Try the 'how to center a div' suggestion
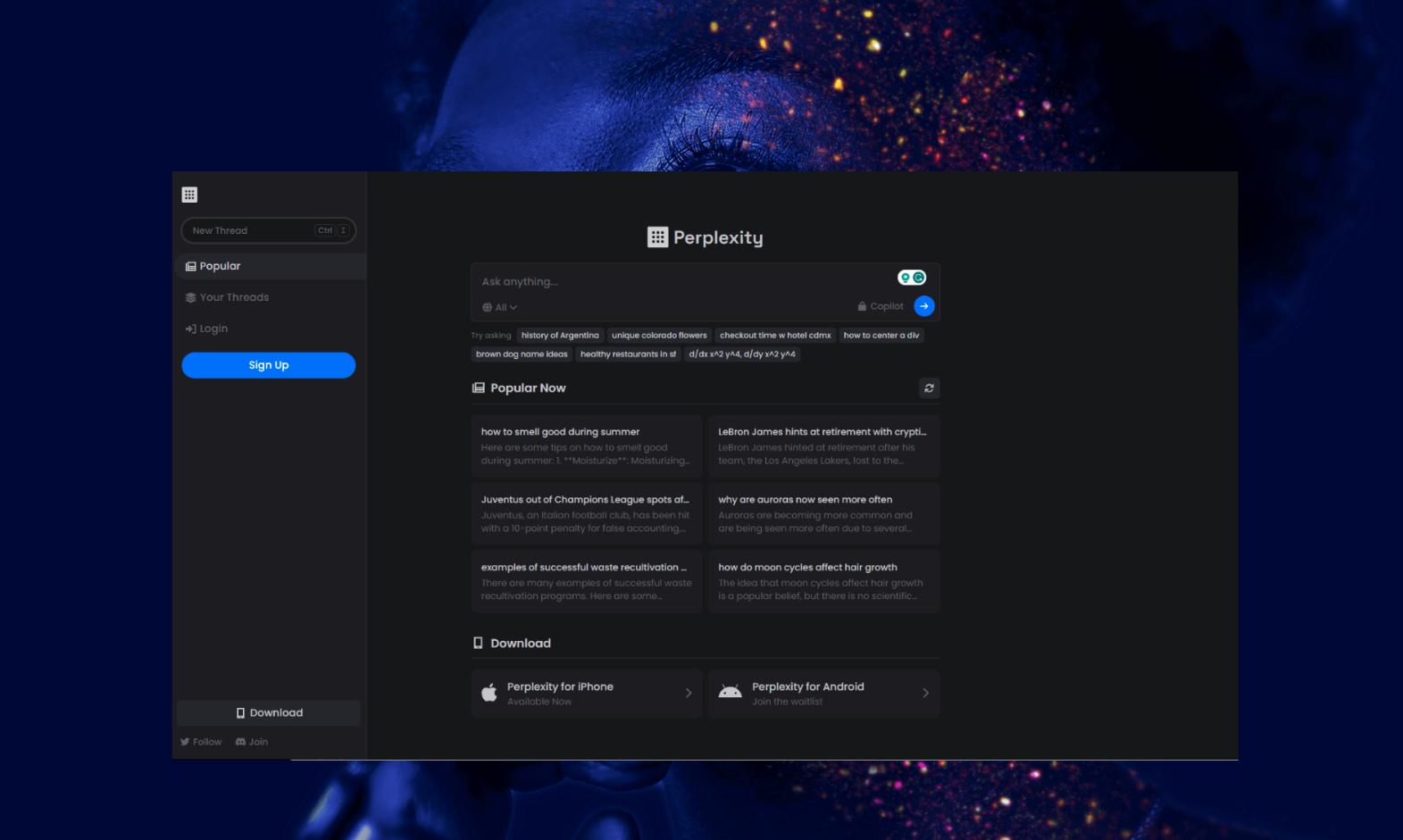This screenshot has width=1403, height=840. click(881, 336)
